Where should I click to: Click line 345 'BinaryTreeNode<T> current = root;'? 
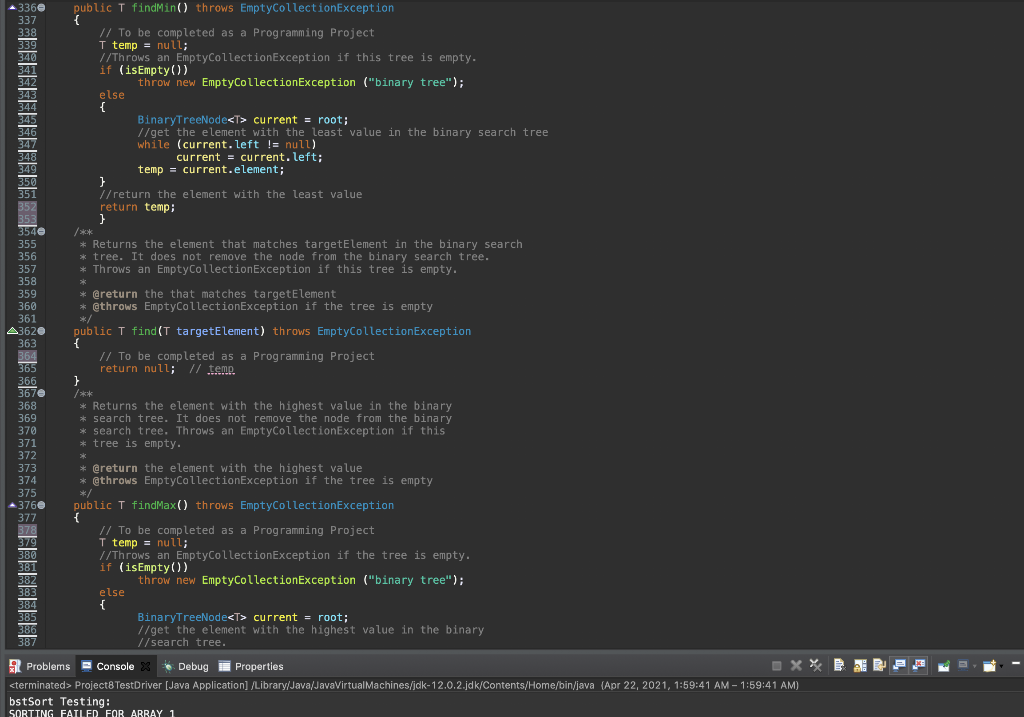coord(243,120)
